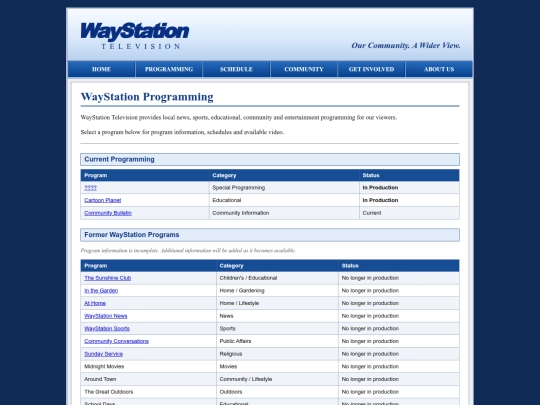Select The Great Outdoors program text
Viewport: 540px width, 405px height.
[x=108, y=392]
